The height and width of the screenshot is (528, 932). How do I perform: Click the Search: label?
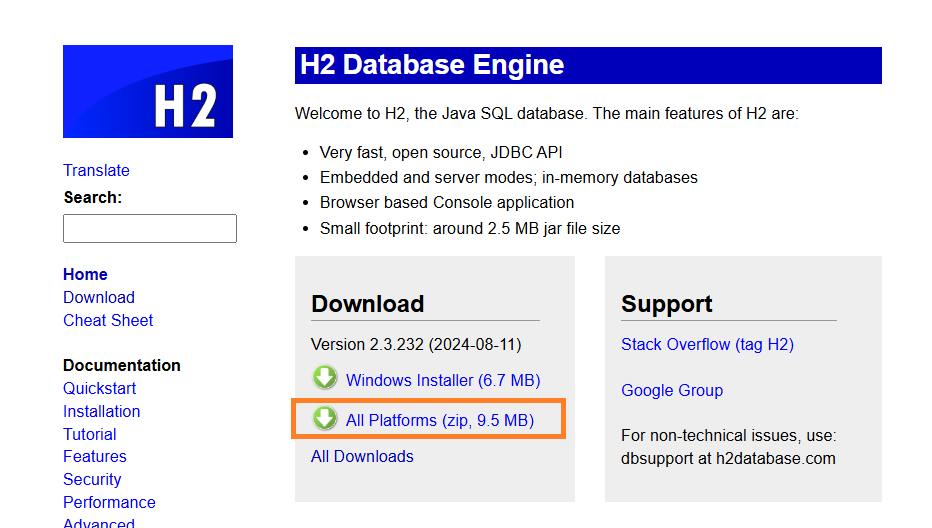click(93, 197)
